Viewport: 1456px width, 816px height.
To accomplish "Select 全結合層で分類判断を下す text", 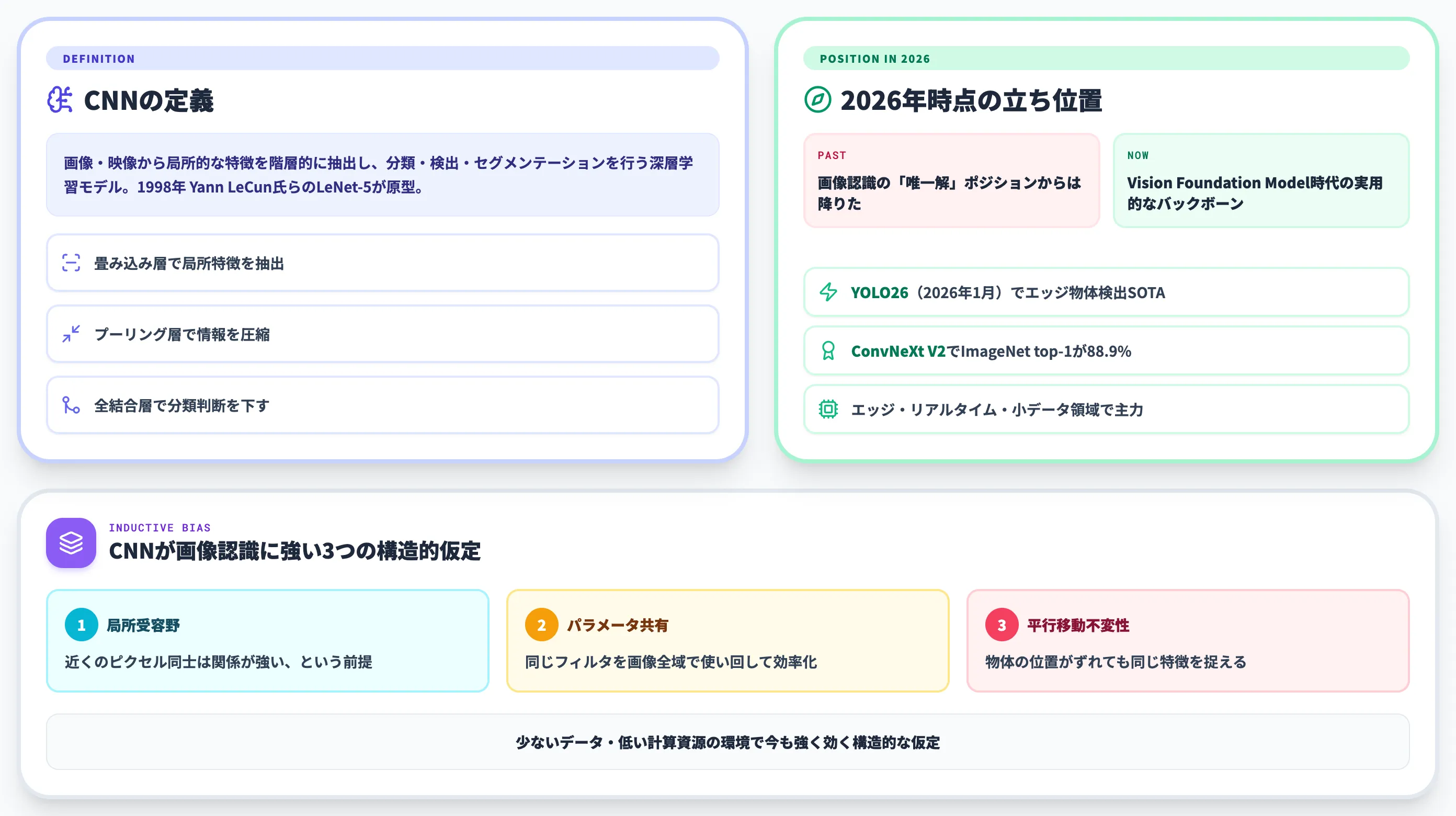I will (182, 406).
